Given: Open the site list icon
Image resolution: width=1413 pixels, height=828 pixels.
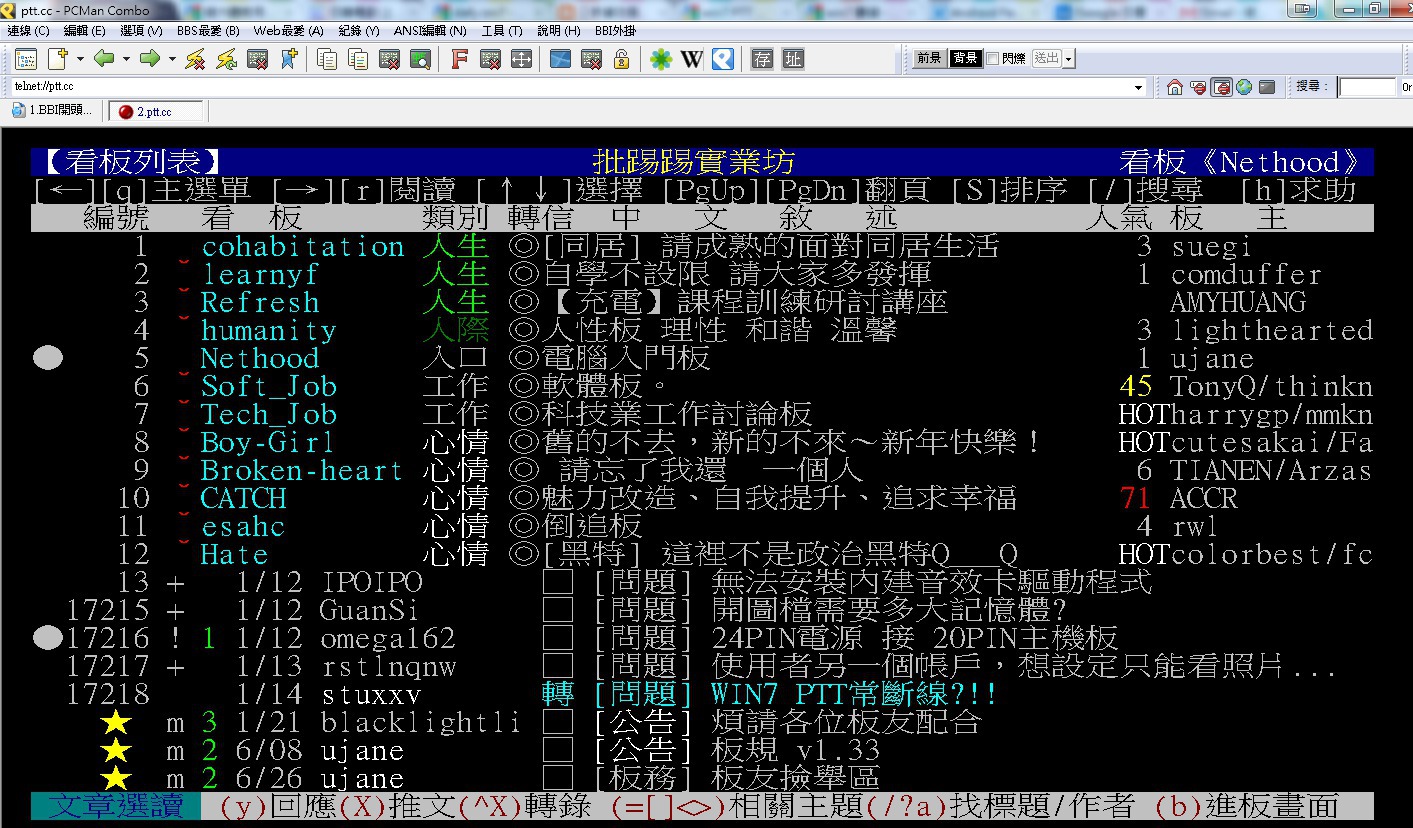Looking at the screenshot, I should [x=26, y=59].
